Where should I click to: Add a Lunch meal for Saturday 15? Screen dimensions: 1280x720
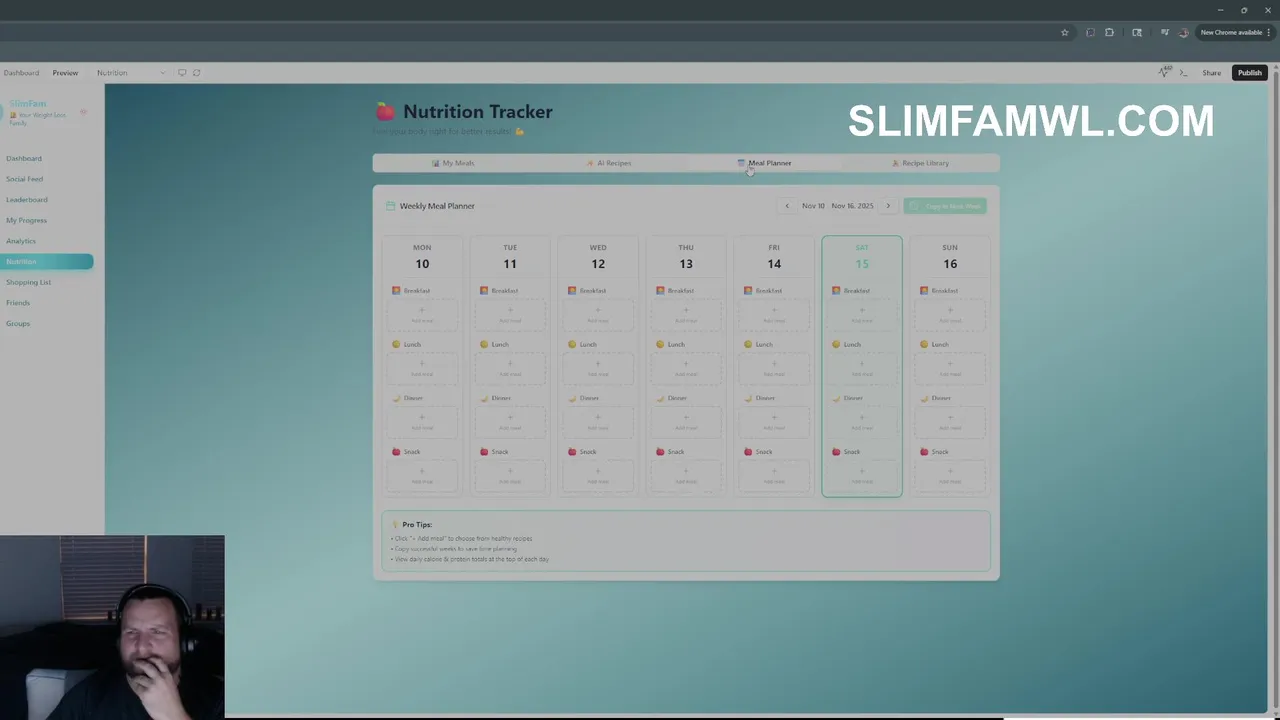pyautogui.click(x=862, y=369)
